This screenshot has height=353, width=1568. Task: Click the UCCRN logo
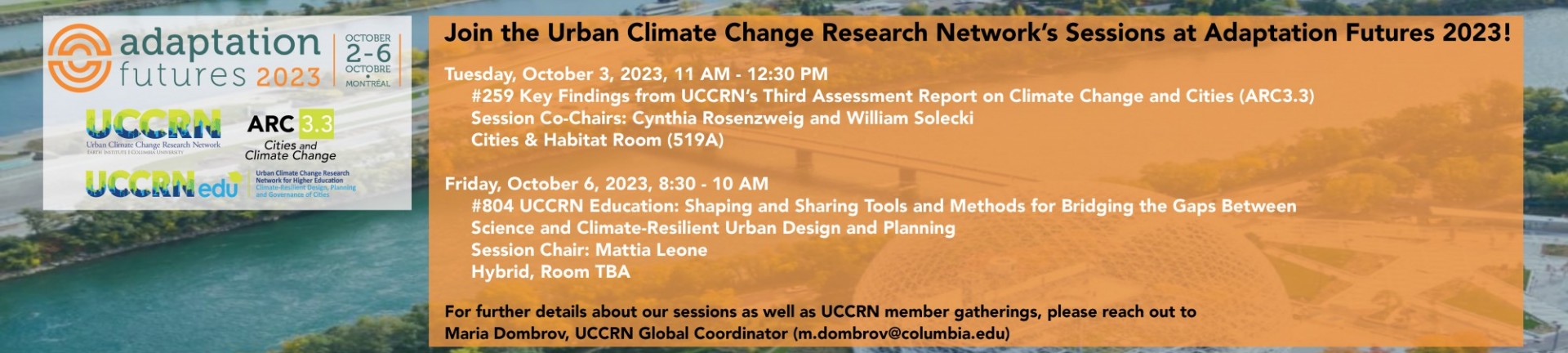154,131
